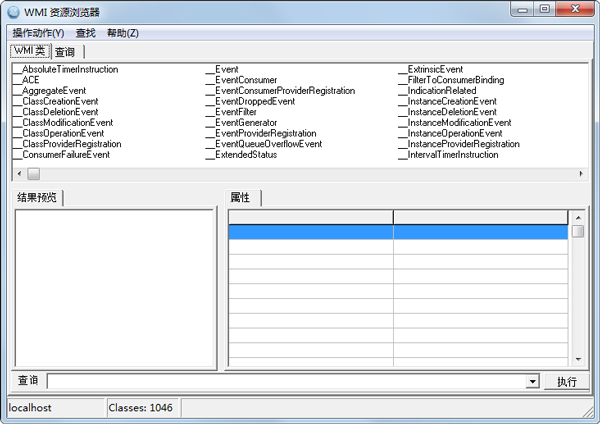Select the 属性 tab
This screenshot has width=600, height=424.
(x=240, y=198)
